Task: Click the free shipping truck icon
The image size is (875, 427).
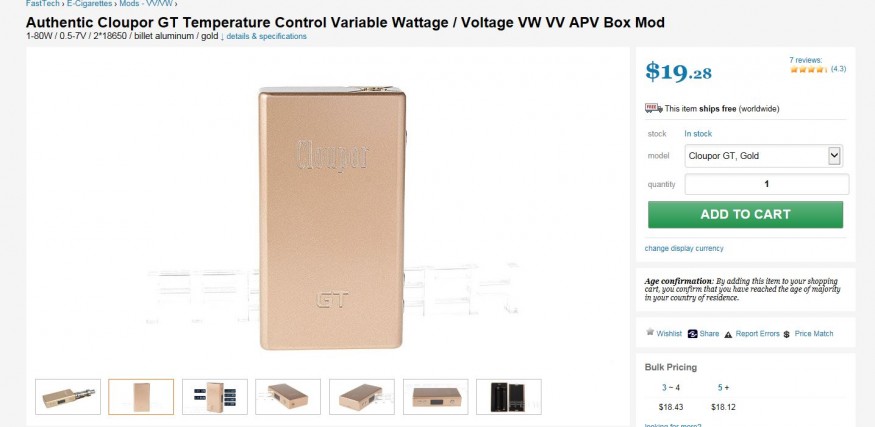Action: pos(653,108)
